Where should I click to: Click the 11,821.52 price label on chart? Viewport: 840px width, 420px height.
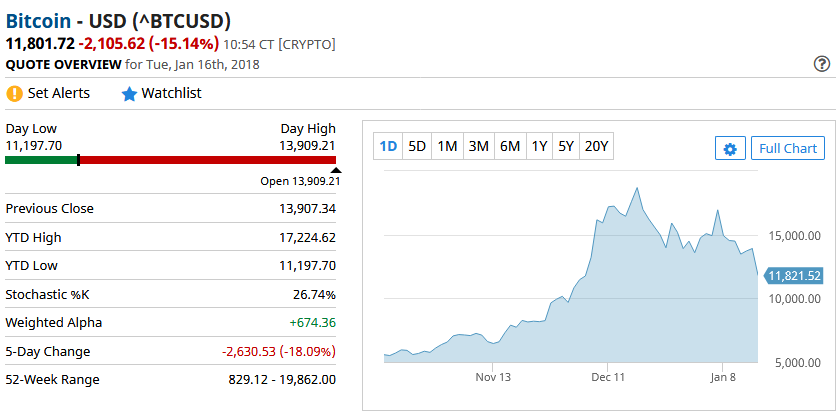tap(794, 276)
